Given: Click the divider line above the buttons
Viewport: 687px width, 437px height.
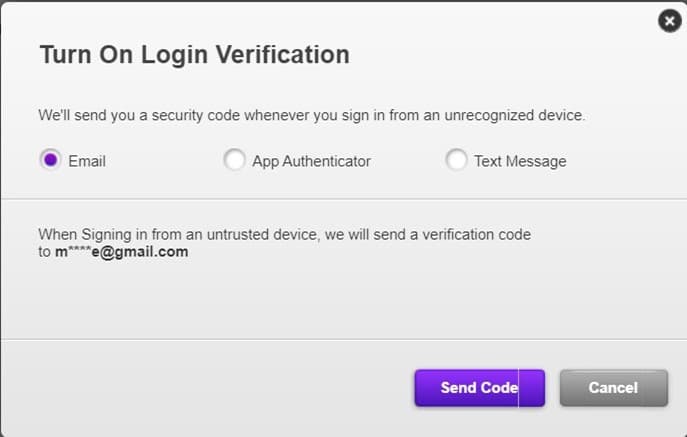Looking at the screenshot, I should click(x=343, y=339).
